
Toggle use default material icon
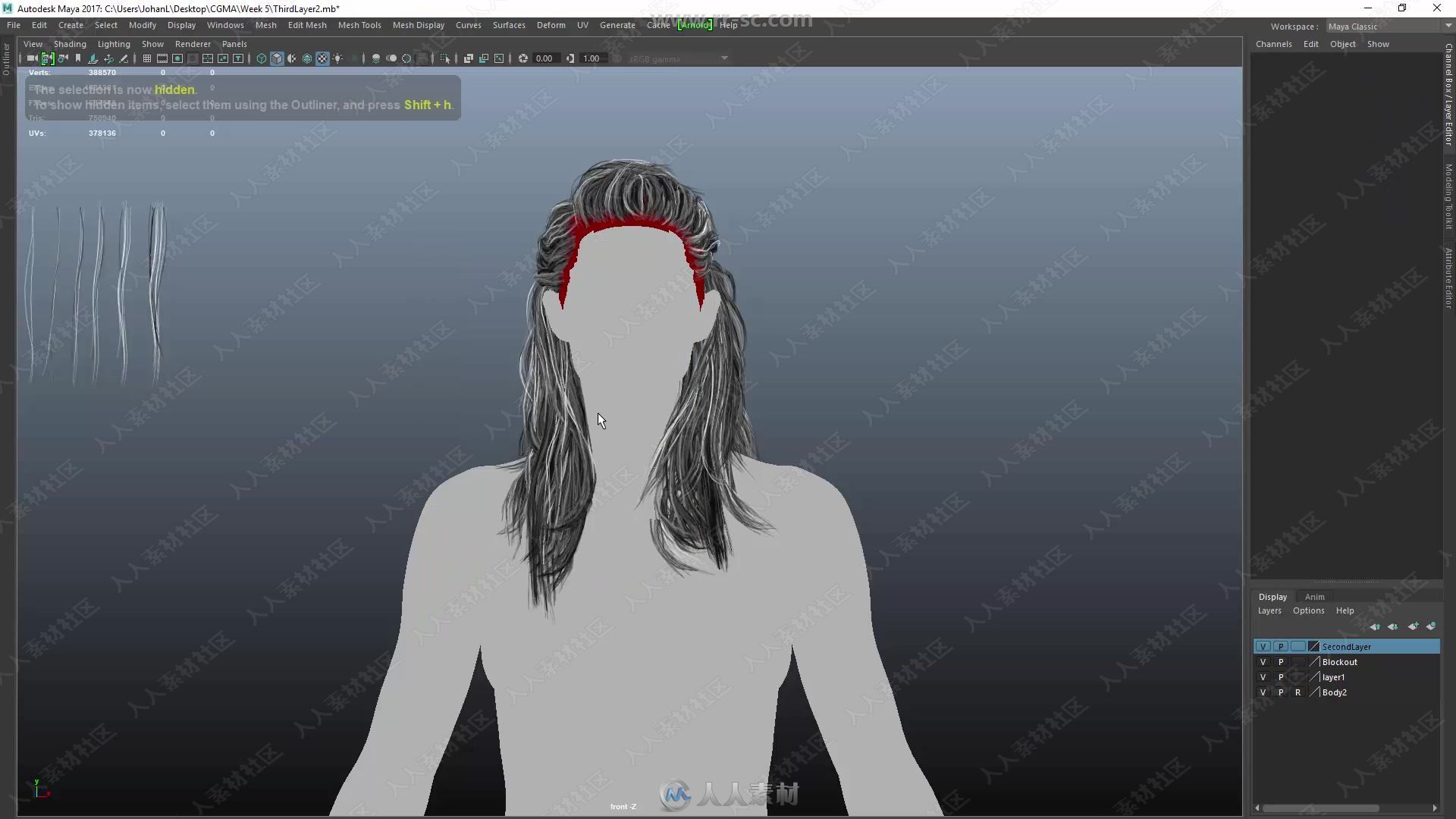292,58
